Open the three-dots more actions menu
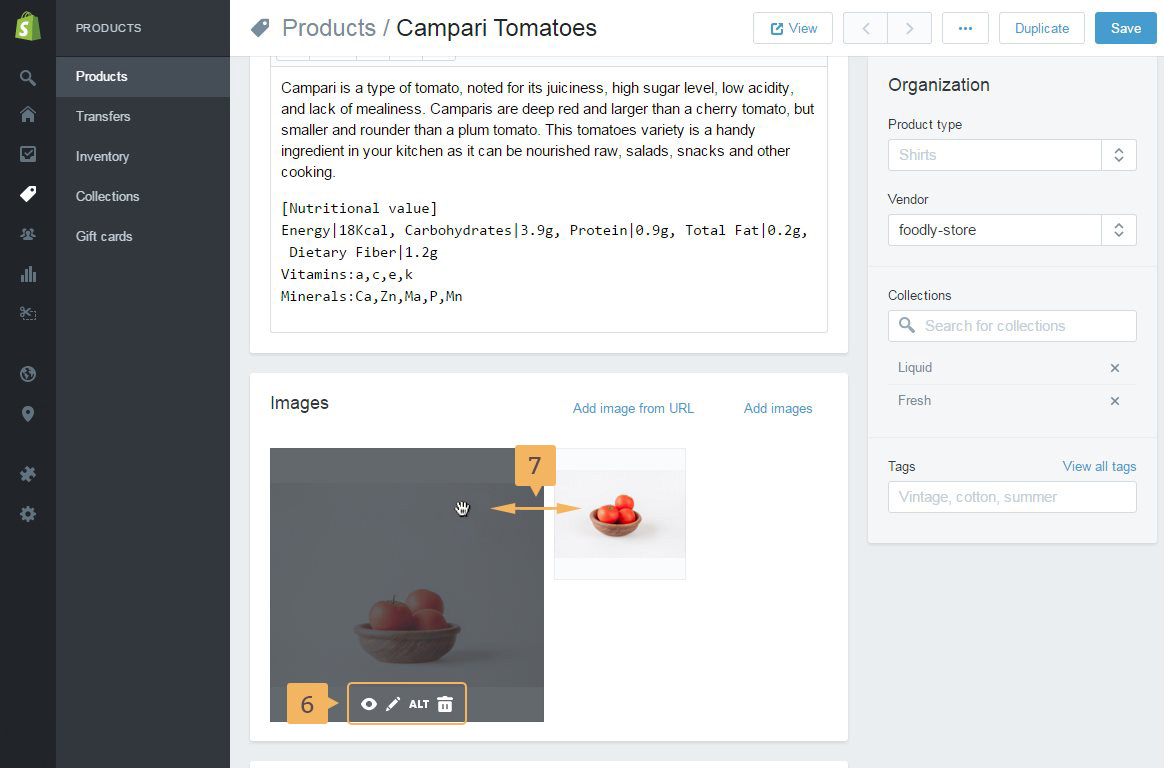This screenshot has width=1164, height=768. (x=965, y=28)
